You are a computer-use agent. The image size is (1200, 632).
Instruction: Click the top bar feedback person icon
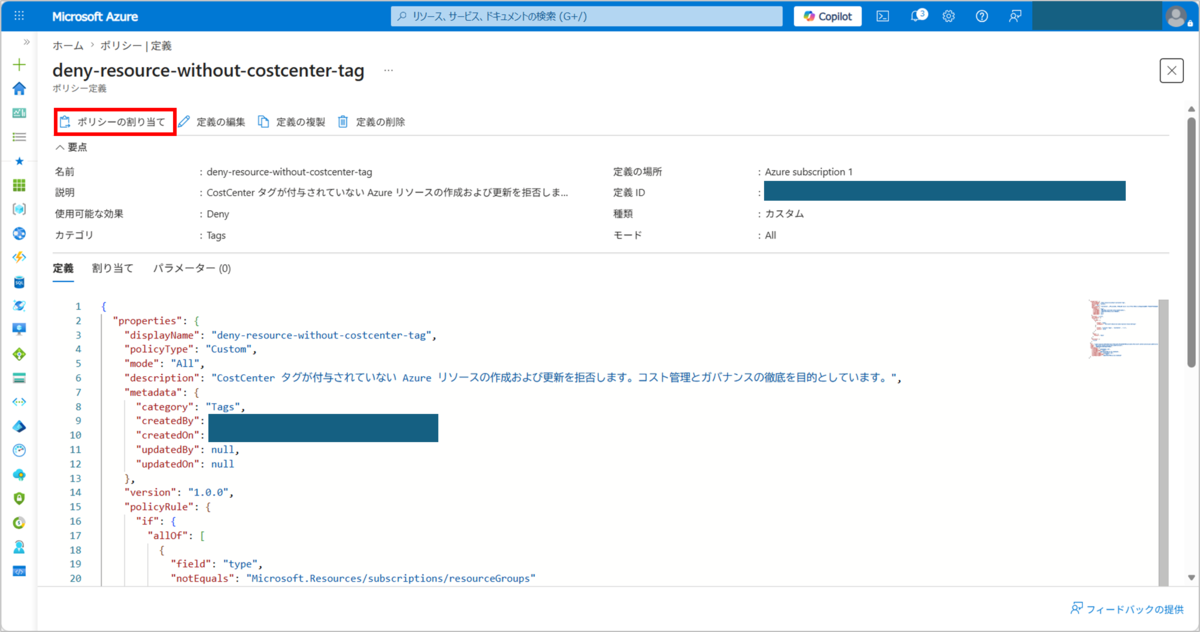point(1015,16)
